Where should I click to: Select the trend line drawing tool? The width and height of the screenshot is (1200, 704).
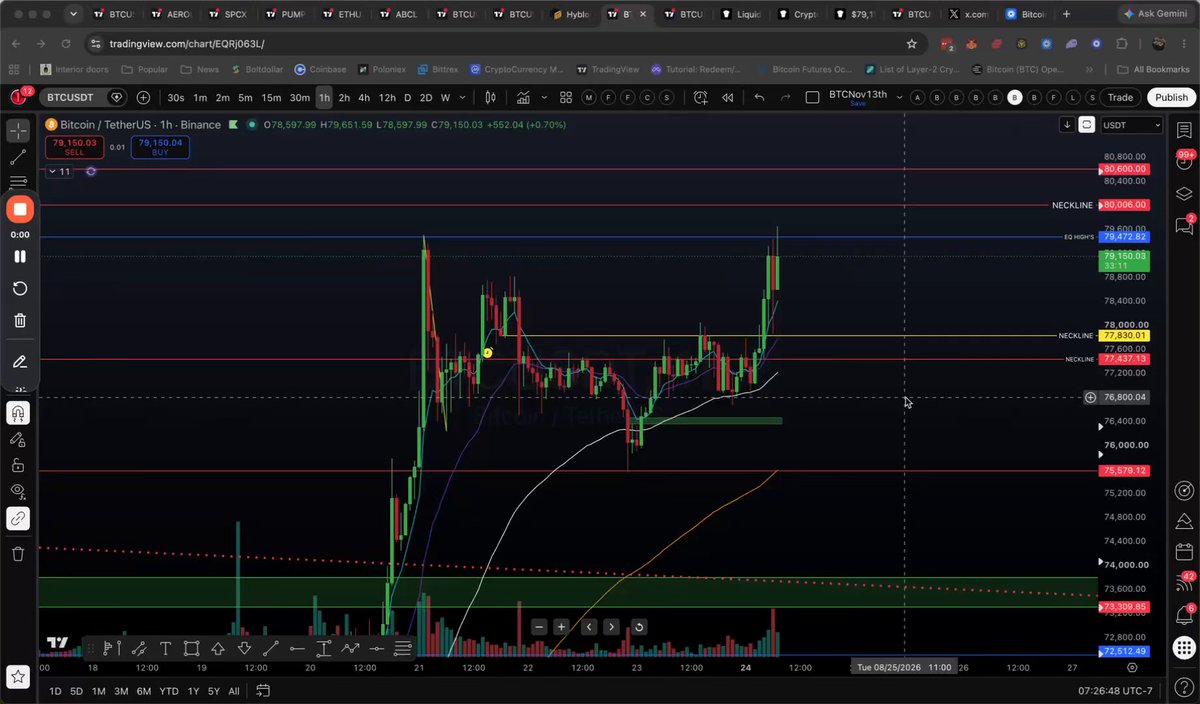(x=19, y=157)
